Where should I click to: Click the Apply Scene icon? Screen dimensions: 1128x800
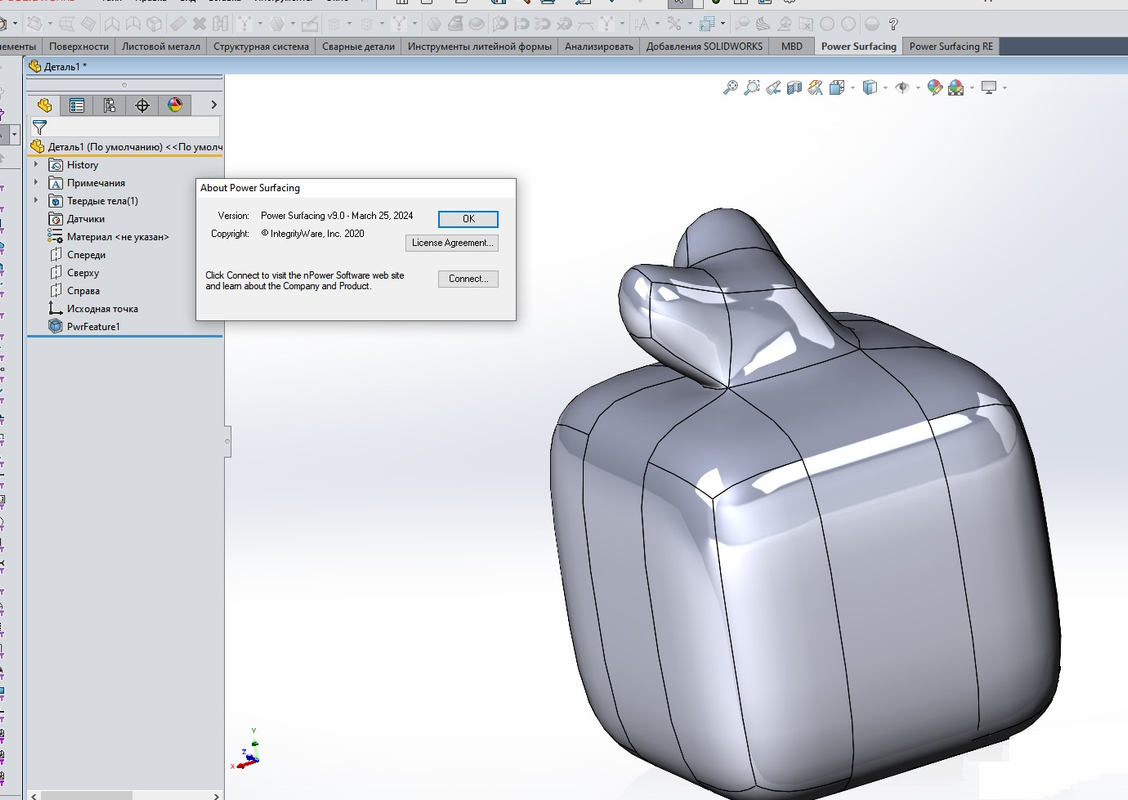click(956, 88)
